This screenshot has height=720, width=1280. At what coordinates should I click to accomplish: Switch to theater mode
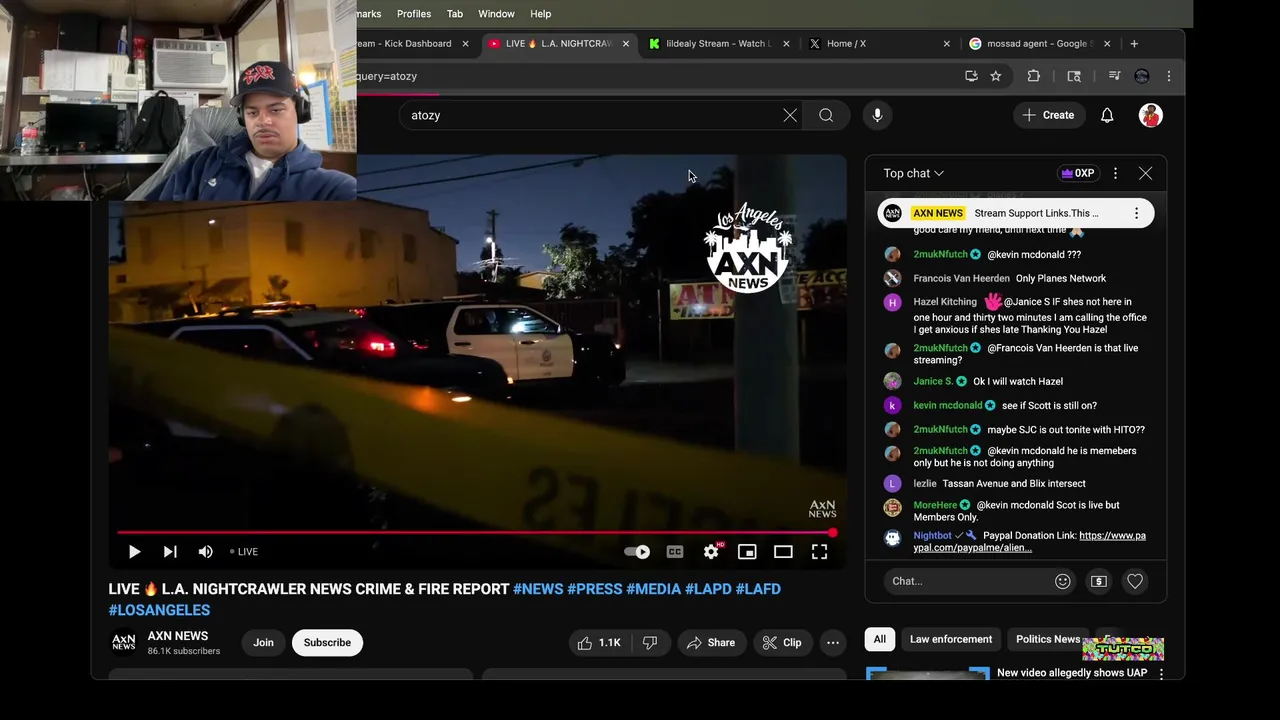point(783,552)
